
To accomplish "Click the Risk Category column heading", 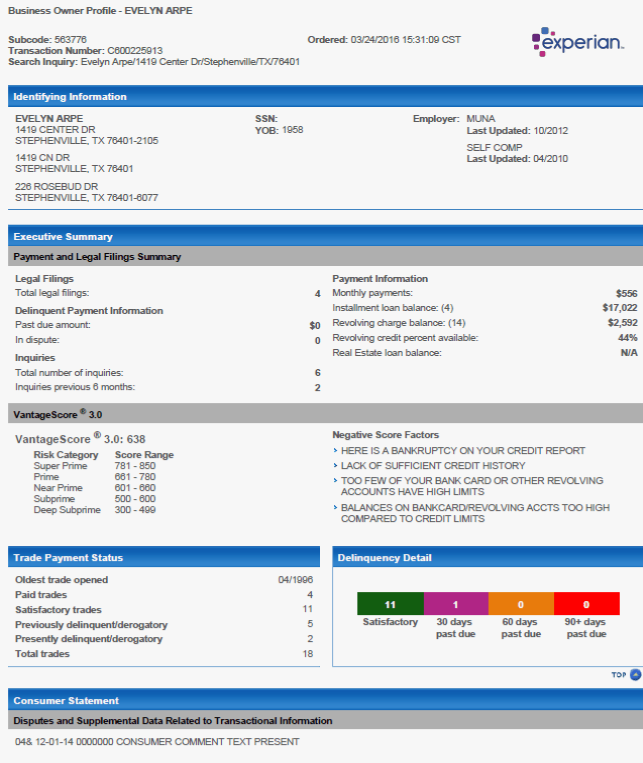I will [66, 455].
